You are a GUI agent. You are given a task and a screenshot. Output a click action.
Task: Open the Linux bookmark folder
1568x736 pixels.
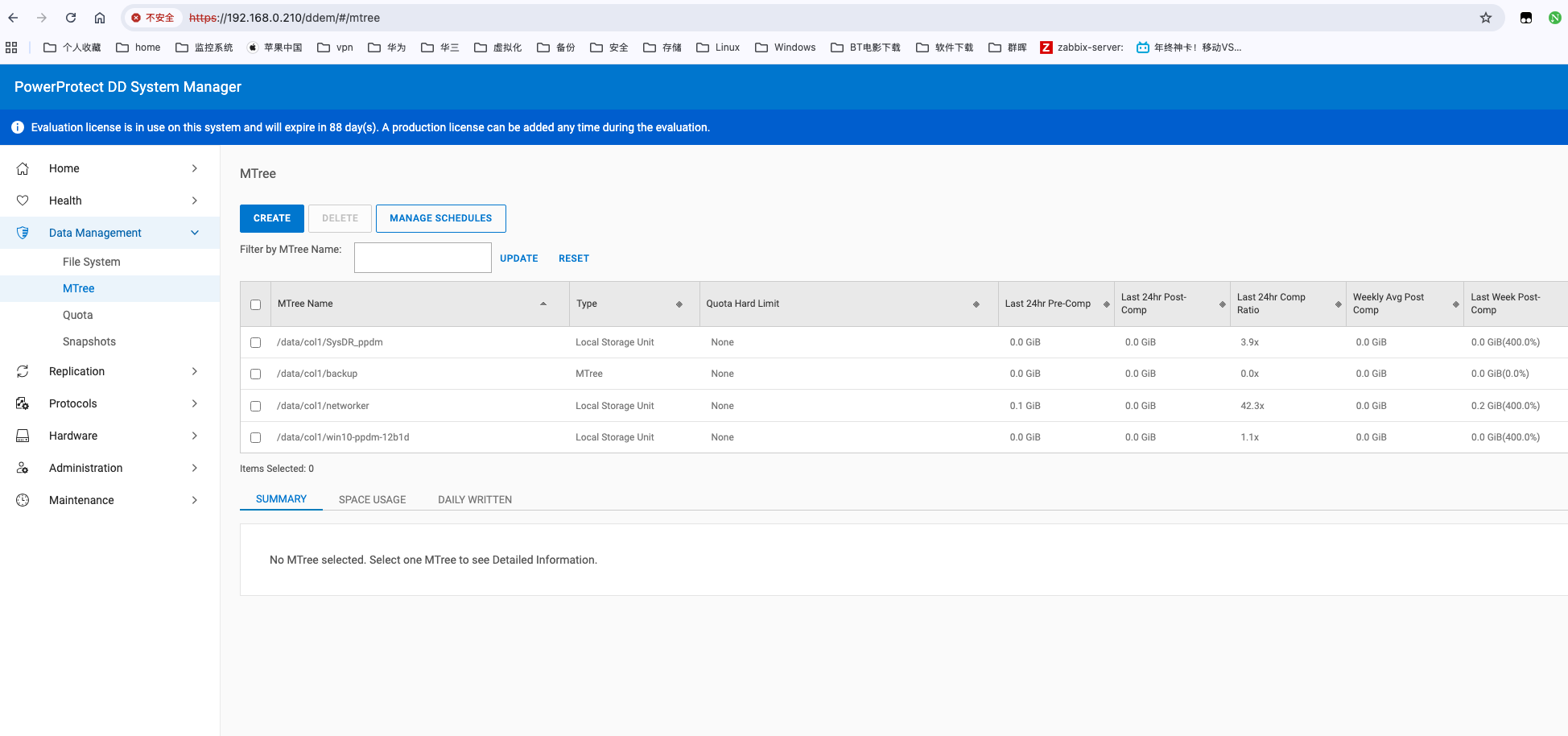tap(718, 48)
